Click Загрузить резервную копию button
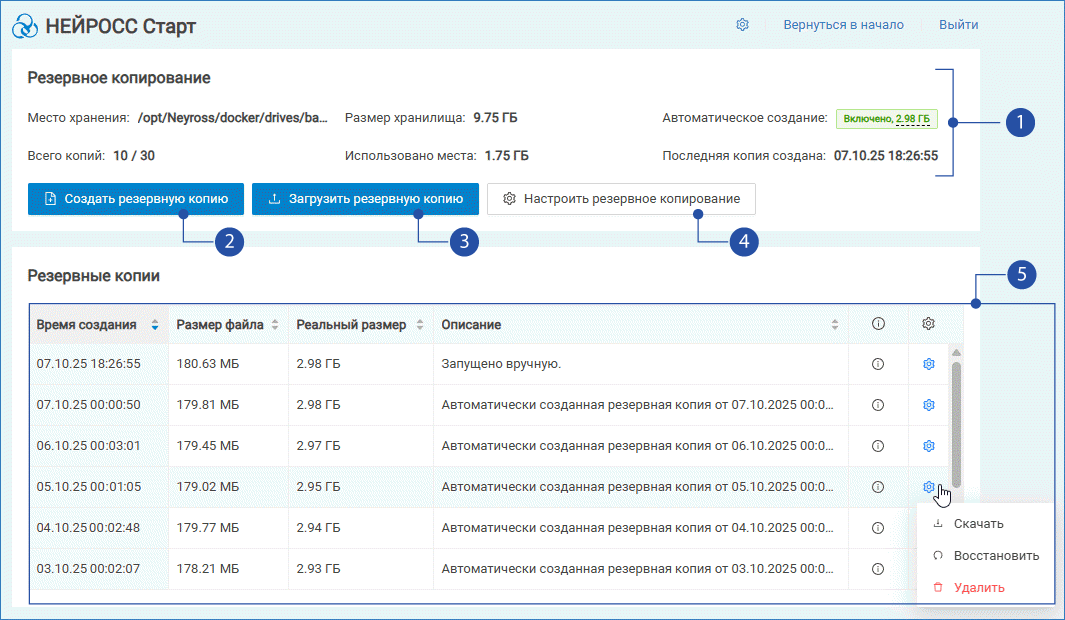 click(x=365, y=199)
